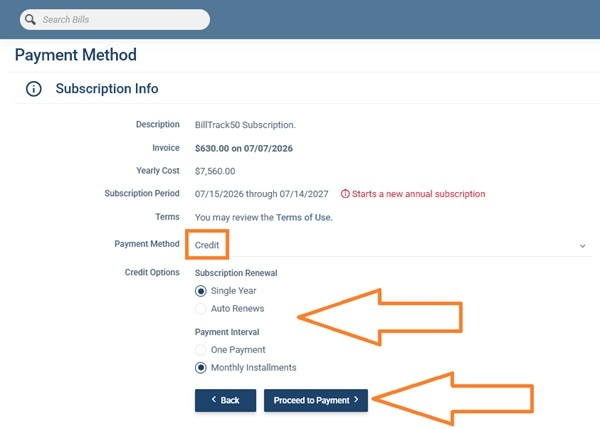Choose the One Payment interval
The image size is (600, 429).
201,350
